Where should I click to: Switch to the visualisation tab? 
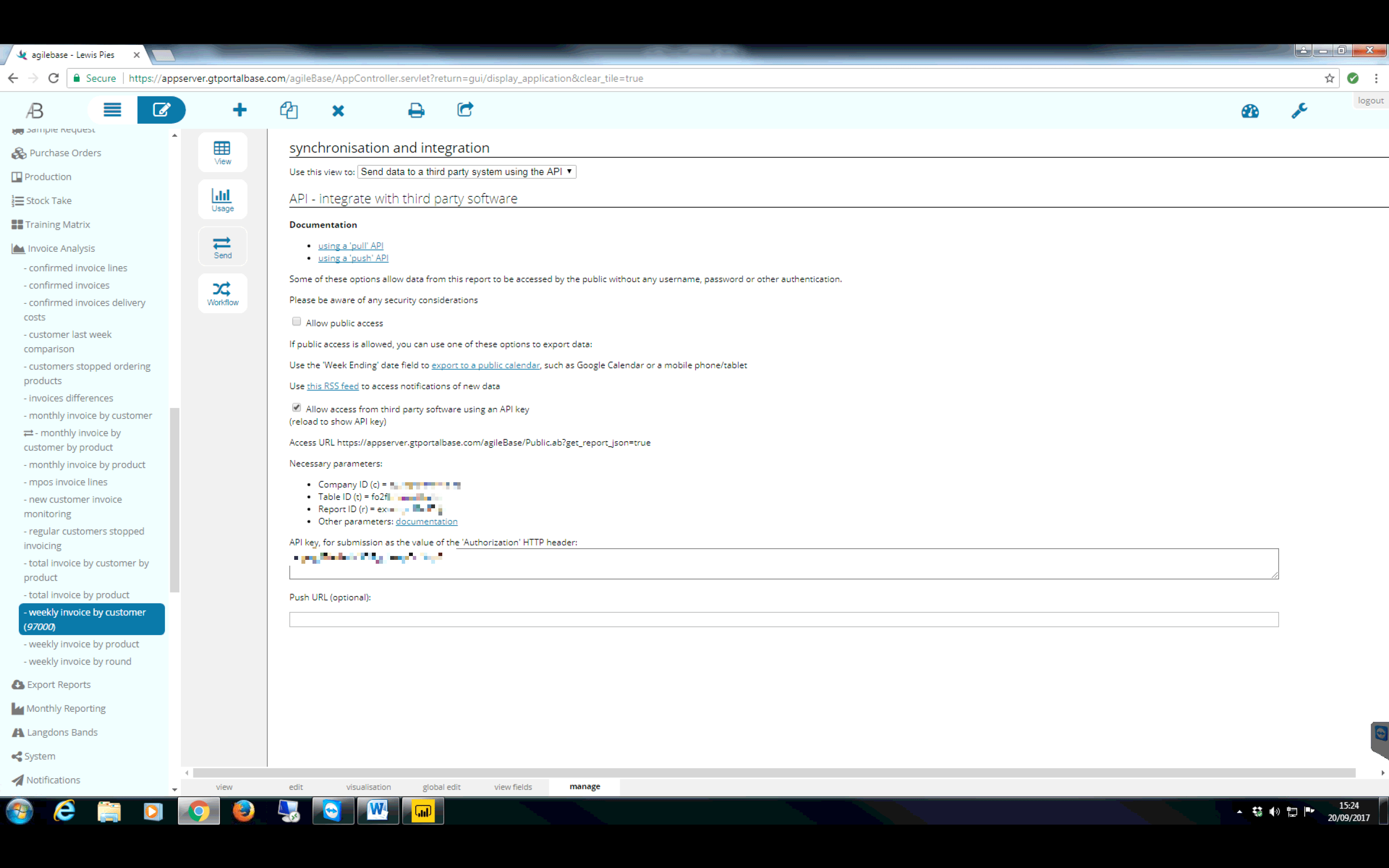(x=368, y=787)
